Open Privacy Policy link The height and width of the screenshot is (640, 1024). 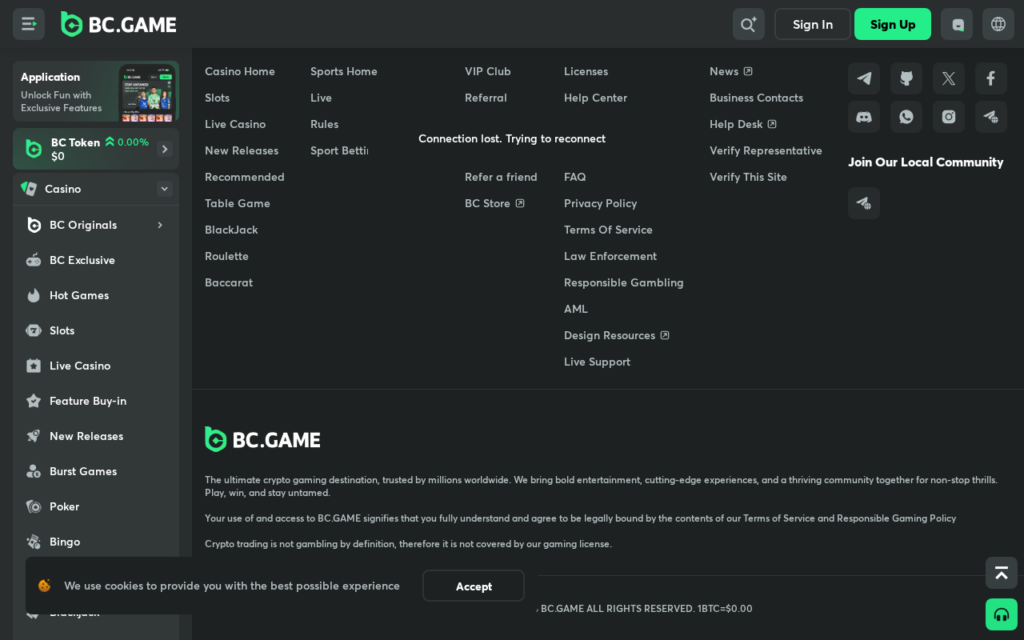(x=600, y=204)
